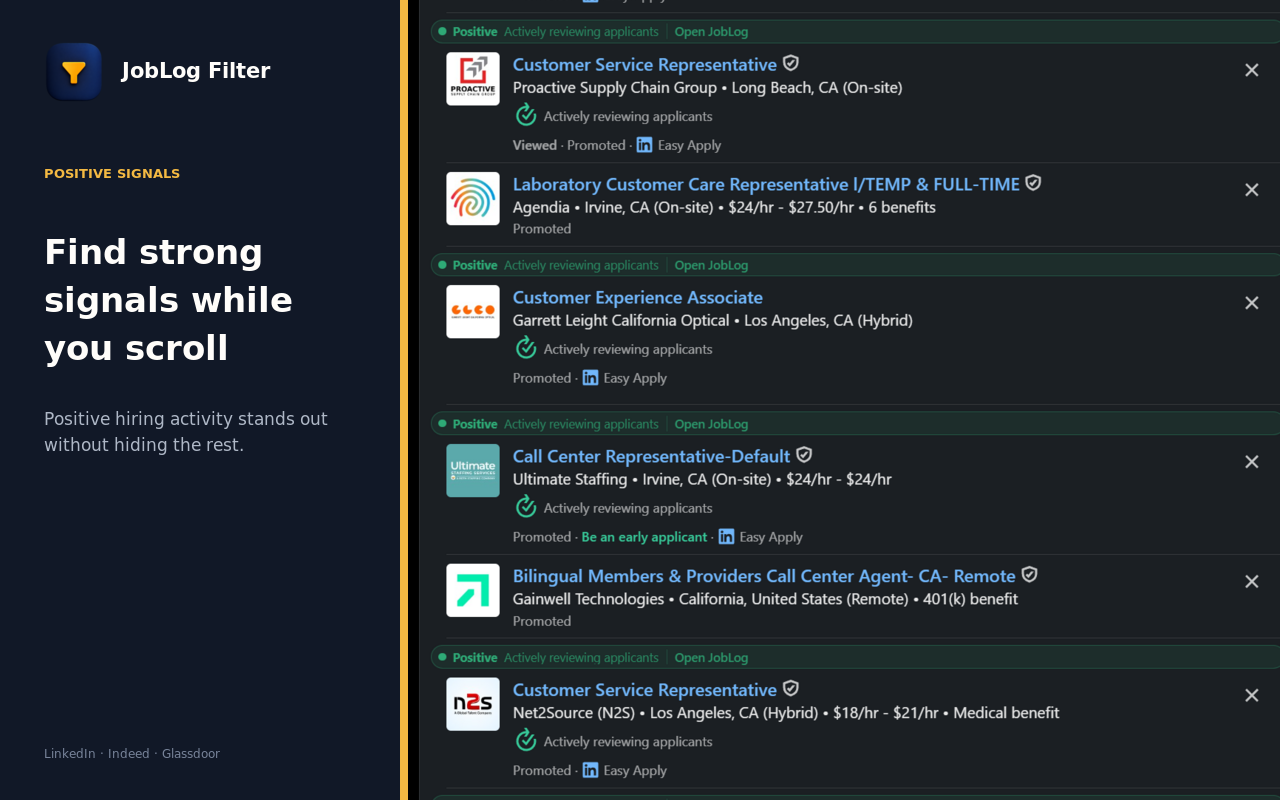The image size is (1280, 800).
Task: Dismiss the Customer Experience Associate job
Action: pyautogui.click(x=1251, y=303)
